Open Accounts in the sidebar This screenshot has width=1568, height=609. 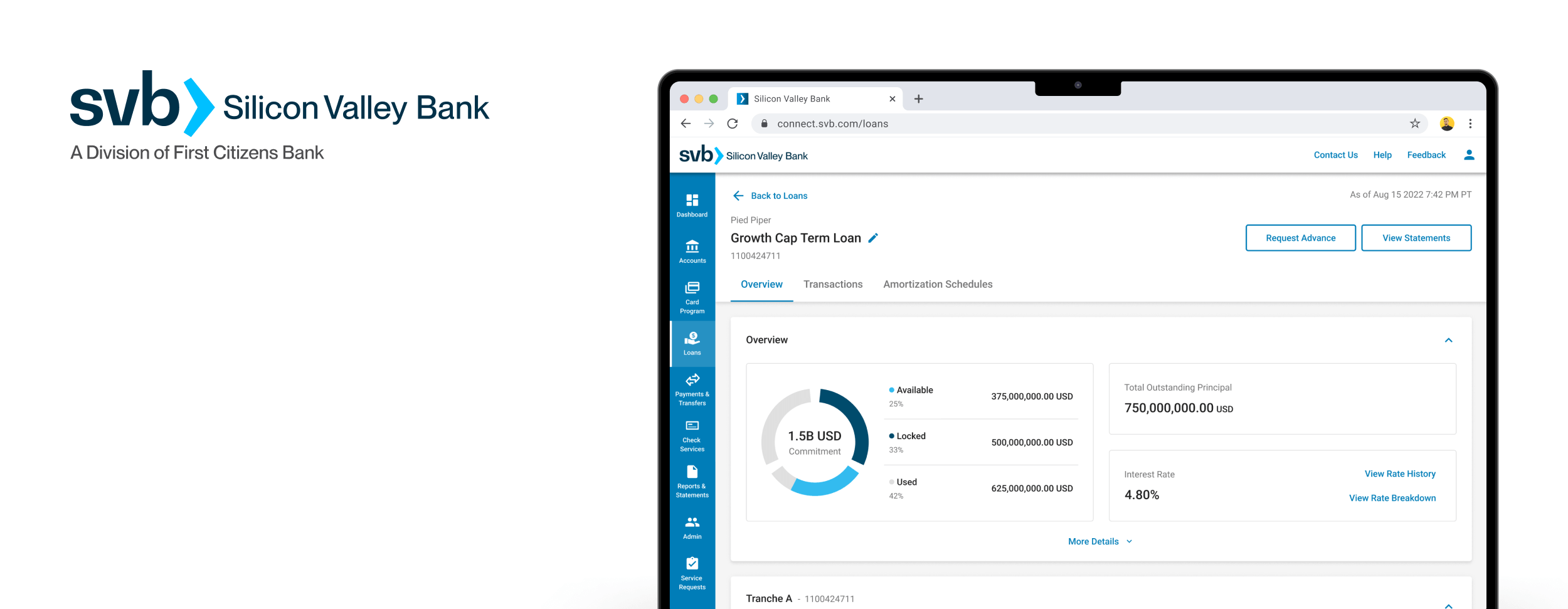click(x=692, y=252)
